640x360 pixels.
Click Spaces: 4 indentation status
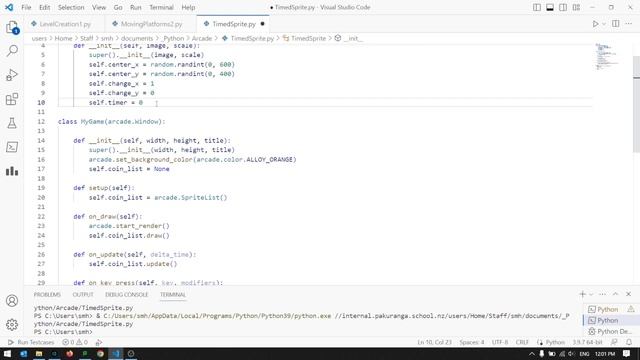[x=472, y=342]
